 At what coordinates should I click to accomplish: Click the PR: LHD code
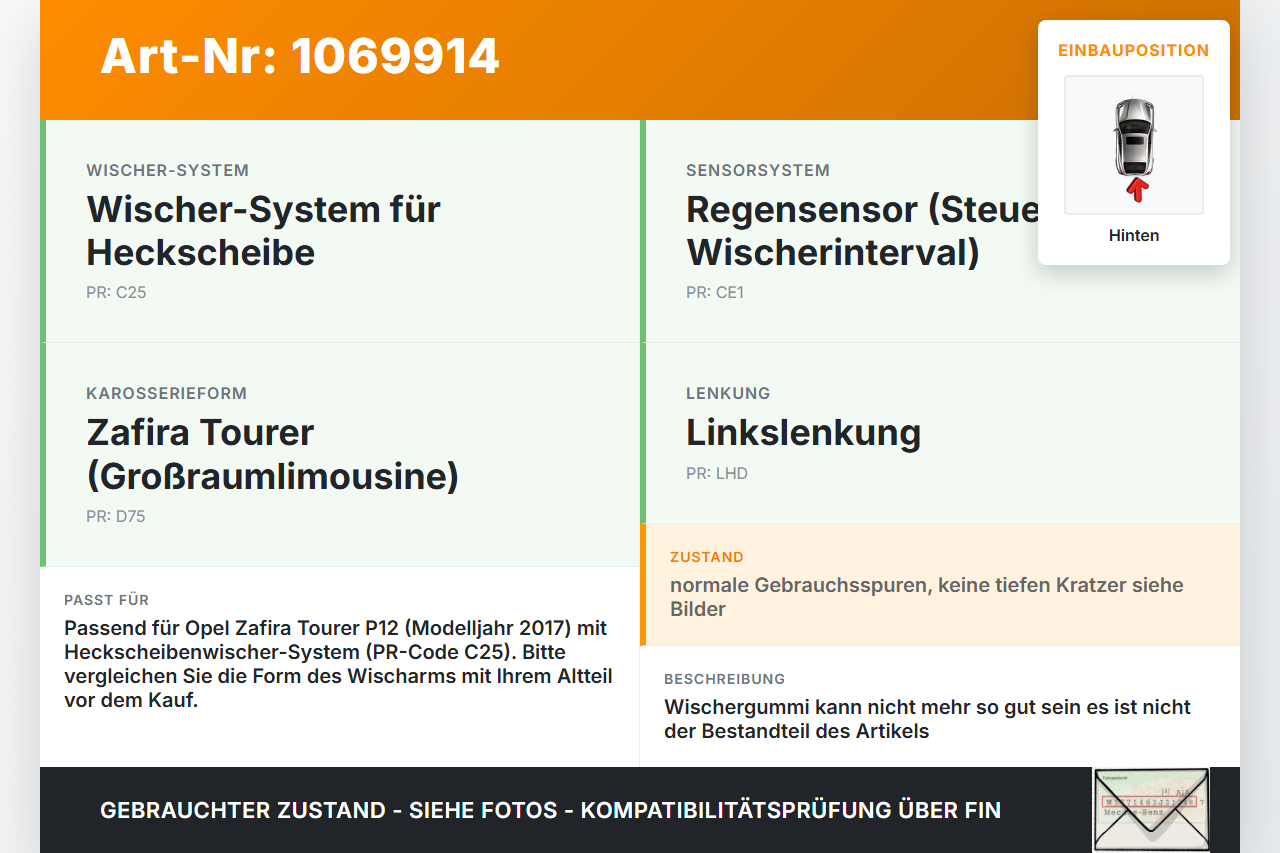tap(717, 474)
